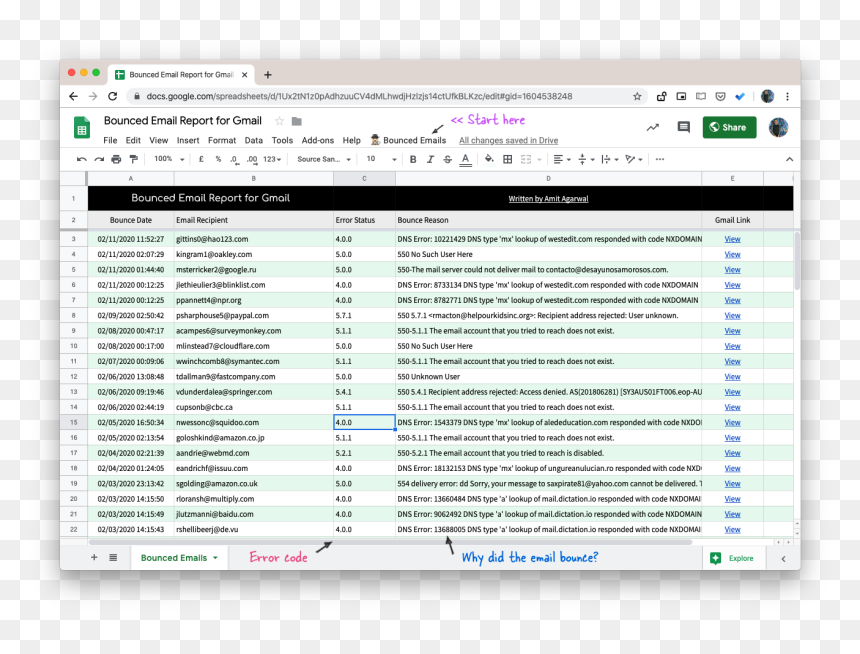The width and height of the screenshot is (860, 654).
Task: Open the Edit menu
Action: [x=133, y=140]
